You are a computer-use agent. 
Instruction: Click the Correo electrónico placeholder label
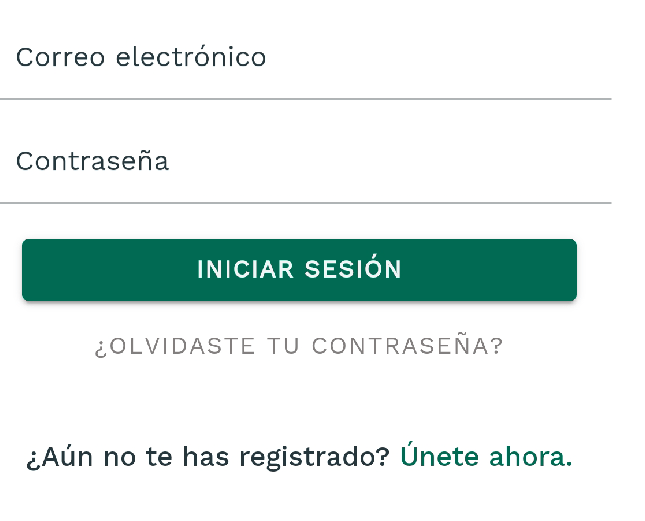coord(141,57)
